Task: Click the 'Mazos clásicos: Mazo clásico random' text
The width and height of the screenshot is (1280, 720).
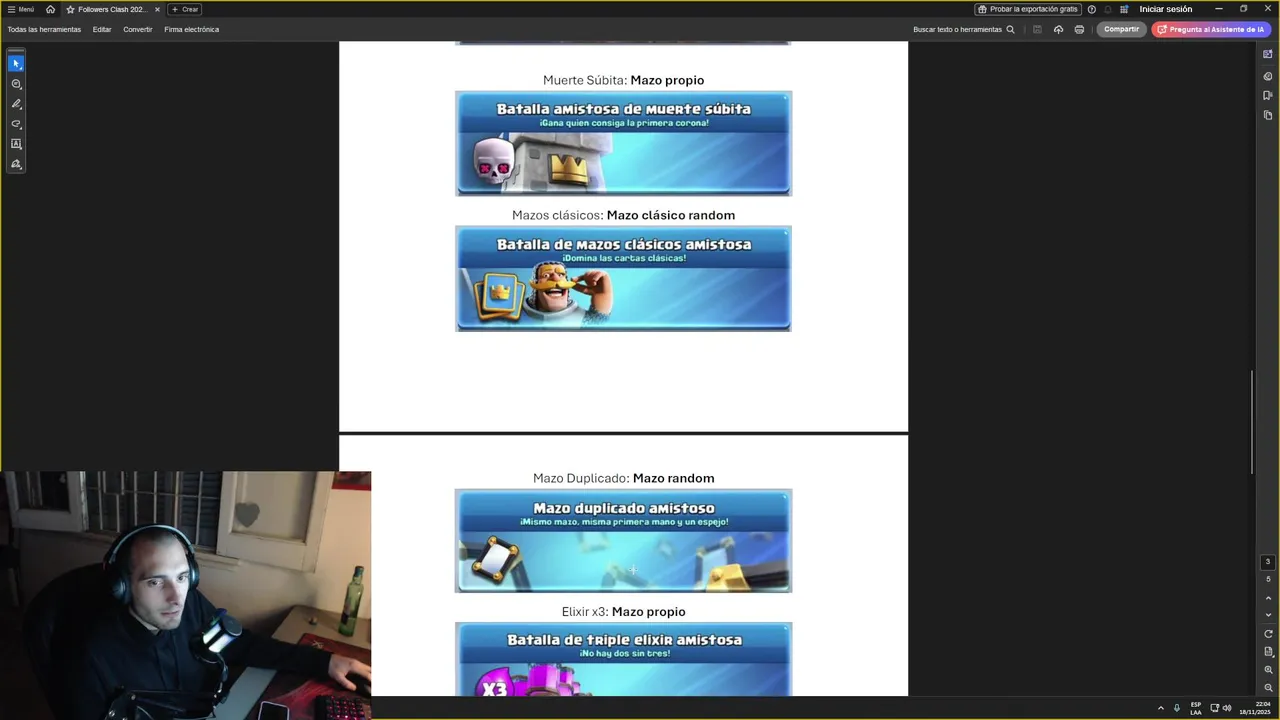Action: (x=623, y=215)
